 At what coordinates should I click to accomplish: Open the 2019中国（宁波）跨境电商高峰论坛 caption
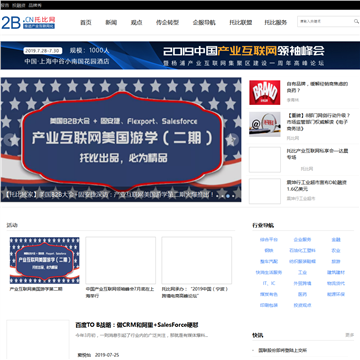coord(195,292)
